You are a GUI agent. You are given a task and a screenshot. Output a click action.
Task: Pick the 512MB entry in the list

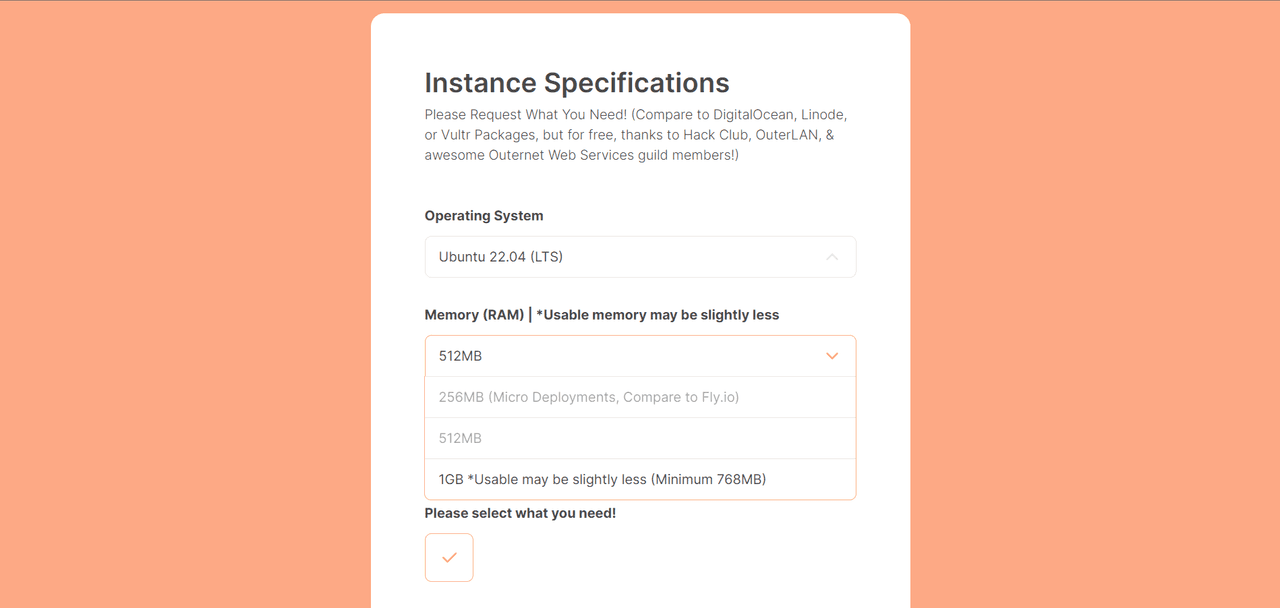pos(460,438)
